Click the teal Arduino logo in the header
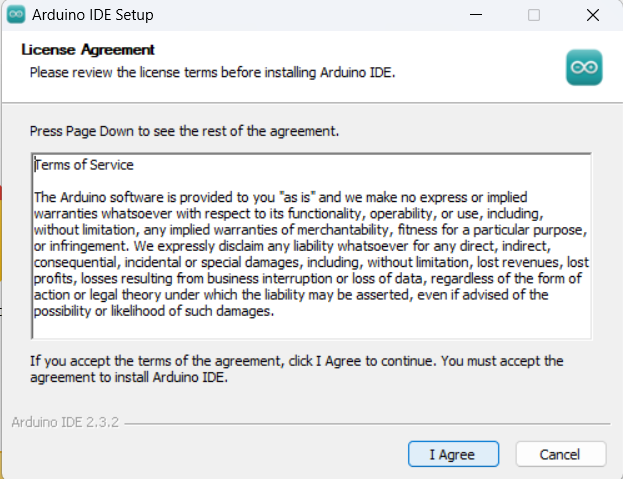 pos(583,66)
